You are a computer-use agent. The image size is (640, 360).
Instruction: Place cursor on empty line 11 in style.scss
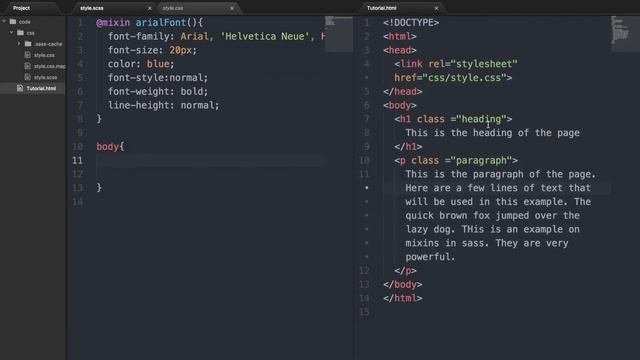(210, 160)
